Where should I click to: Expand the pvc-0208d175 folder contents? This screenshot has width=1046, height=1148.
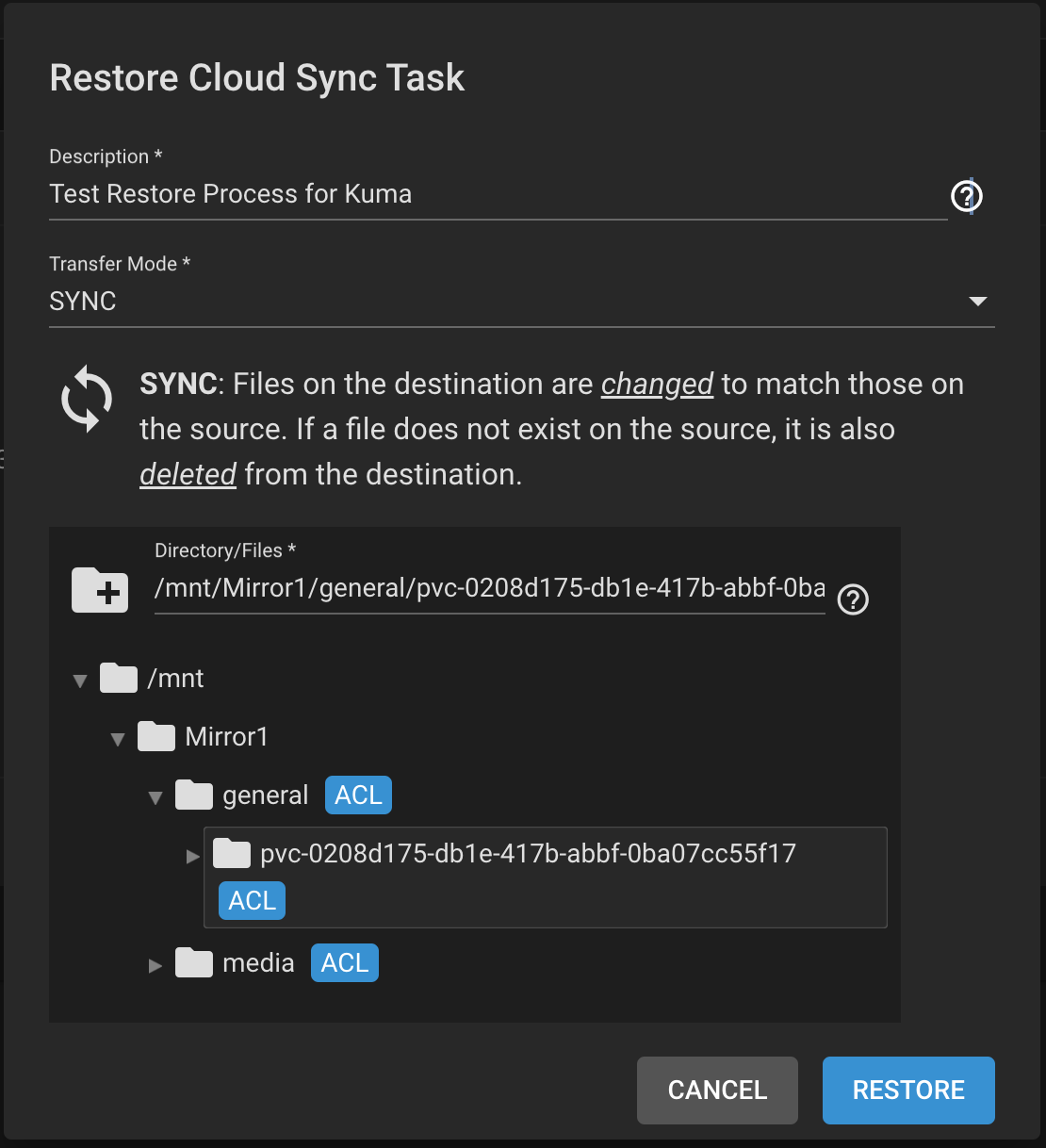click(192, 855)
